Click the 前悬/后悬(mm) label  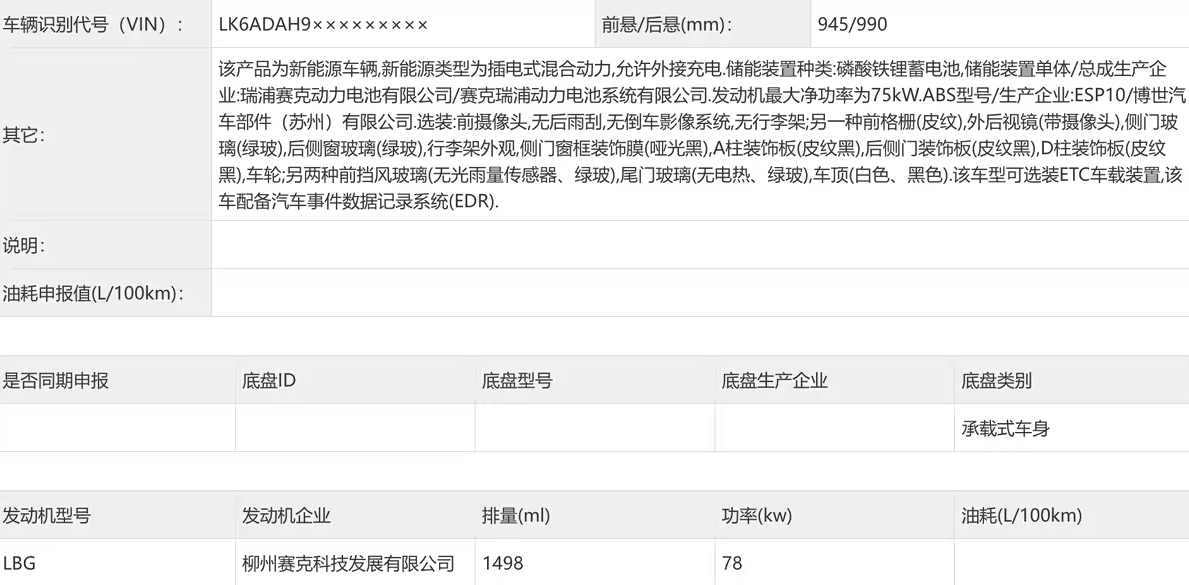point(667,24)
